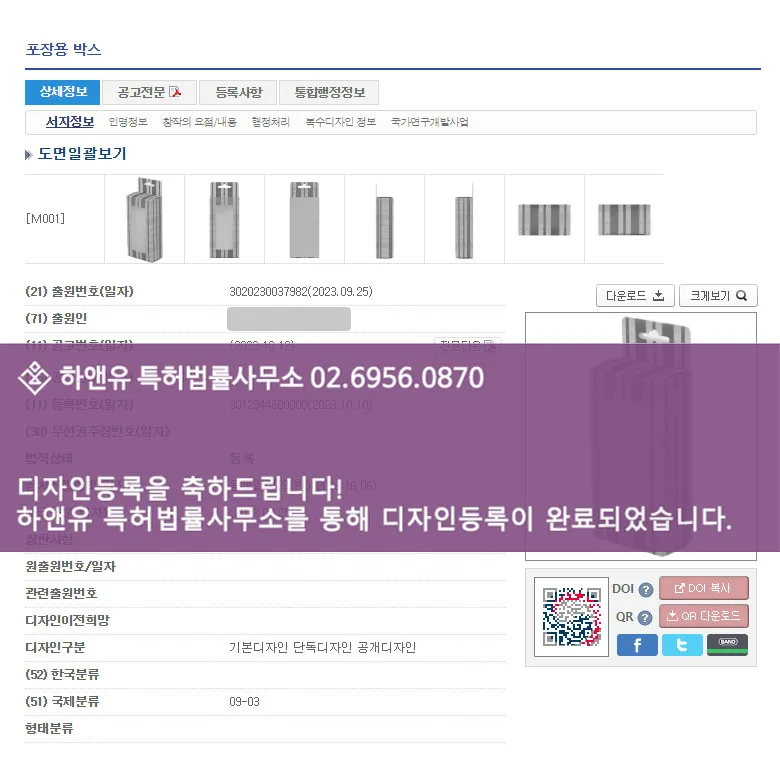
Task: Share via the BAND icon
Action: coord(727,645)
